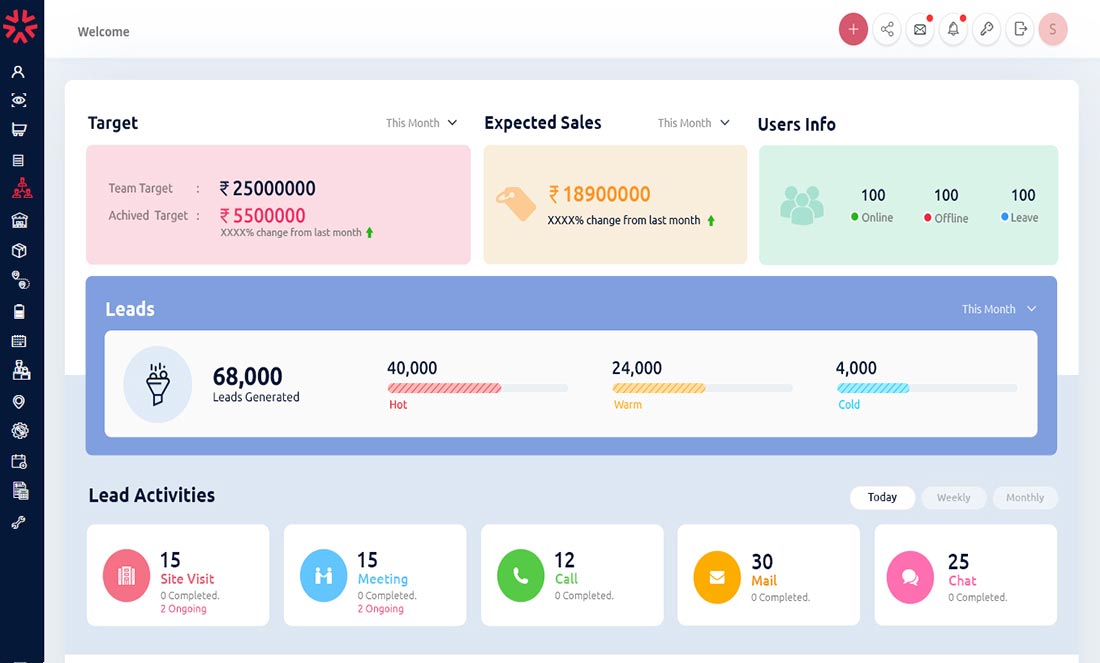
Task: Click the Warm leads progress bar
Action: pyautogui.click(x=702, y=388)
